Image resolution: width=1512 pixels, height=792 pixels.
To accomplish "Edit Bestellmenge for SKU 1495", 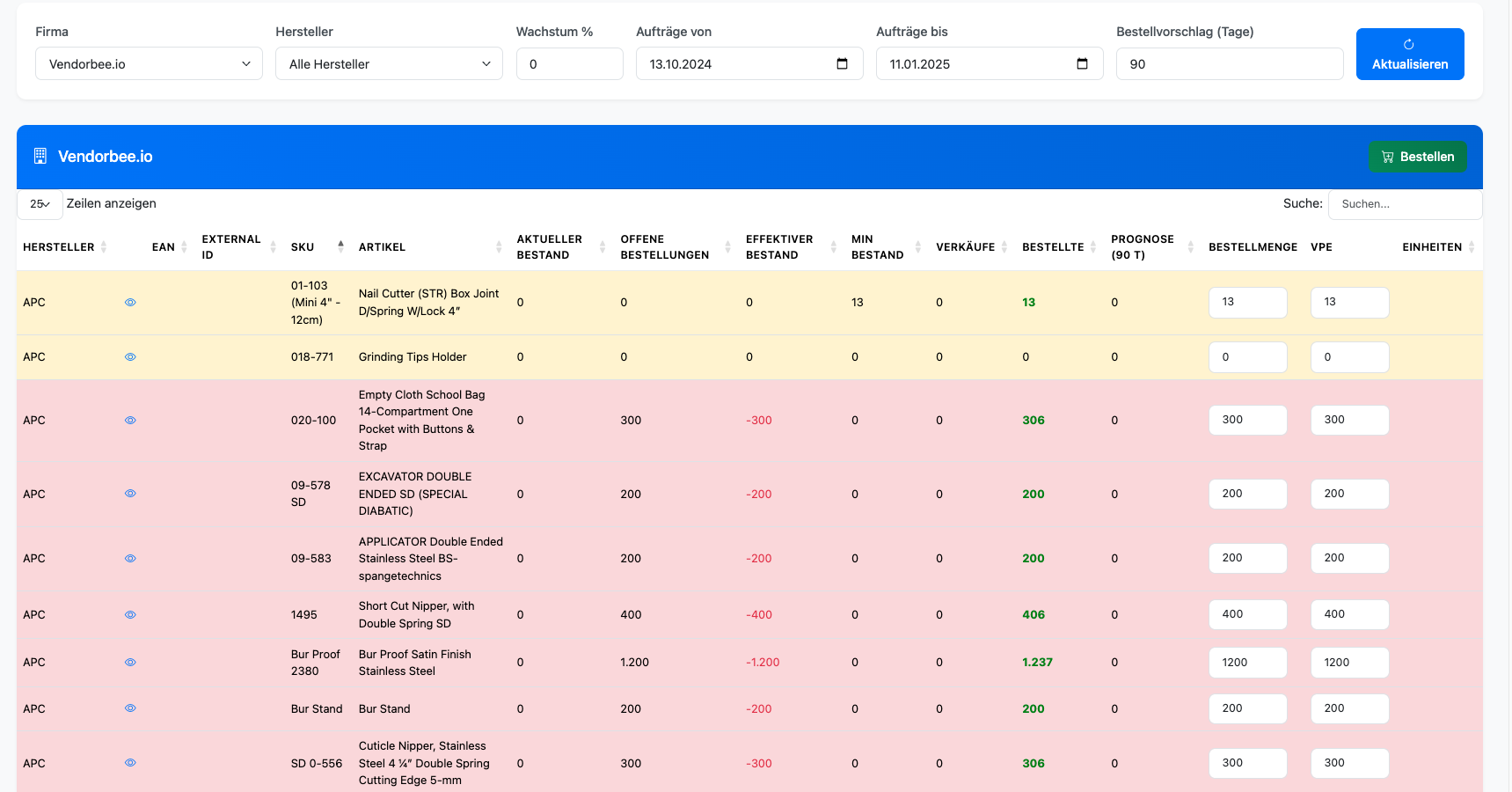I will [1247, 614].
